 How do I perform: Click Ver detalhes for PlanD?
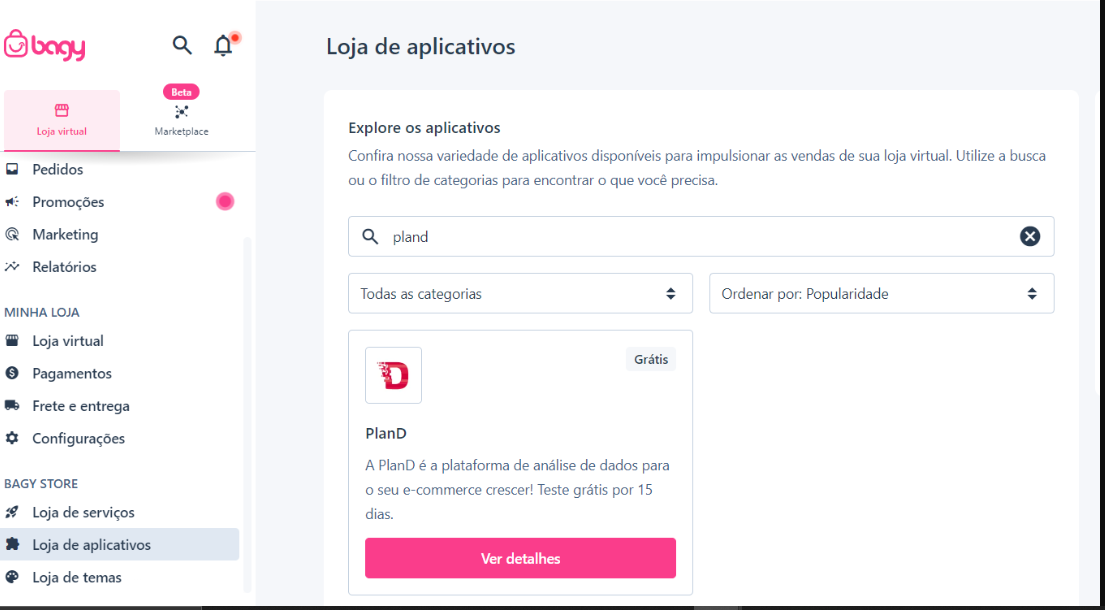coord(520,558)
